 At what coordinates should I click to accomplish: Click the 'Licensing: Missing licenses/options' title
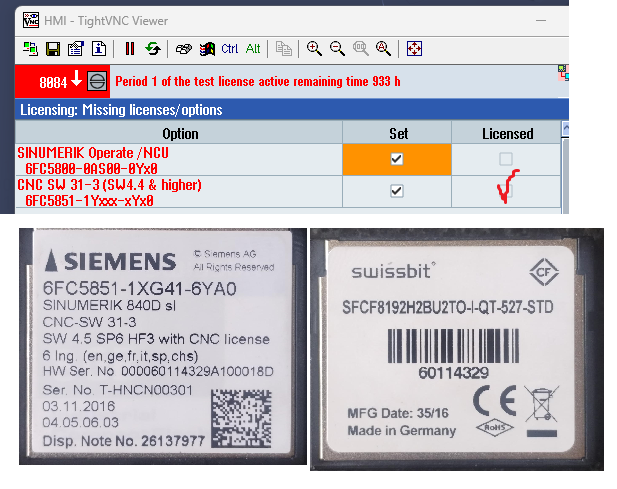121,110
